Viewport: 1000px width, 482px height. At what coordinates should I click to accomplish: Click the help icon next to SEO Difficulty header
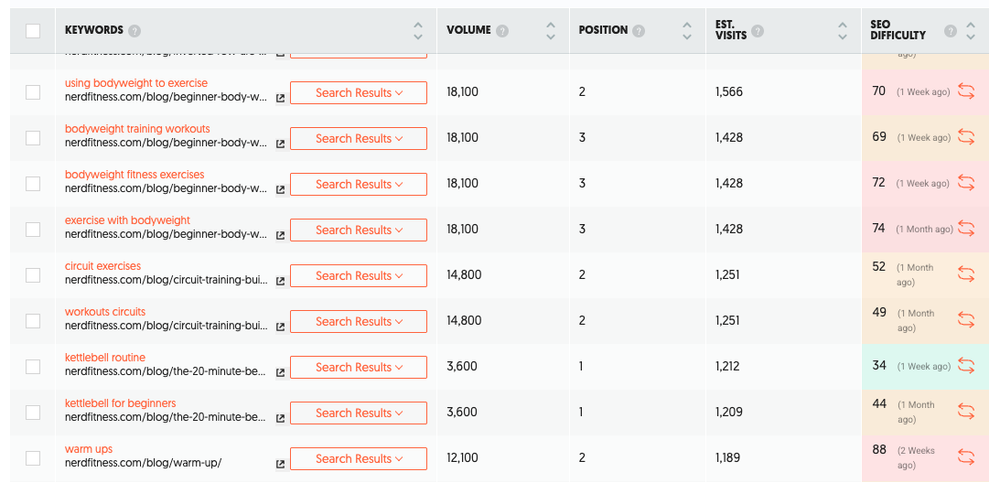(950, 31)
